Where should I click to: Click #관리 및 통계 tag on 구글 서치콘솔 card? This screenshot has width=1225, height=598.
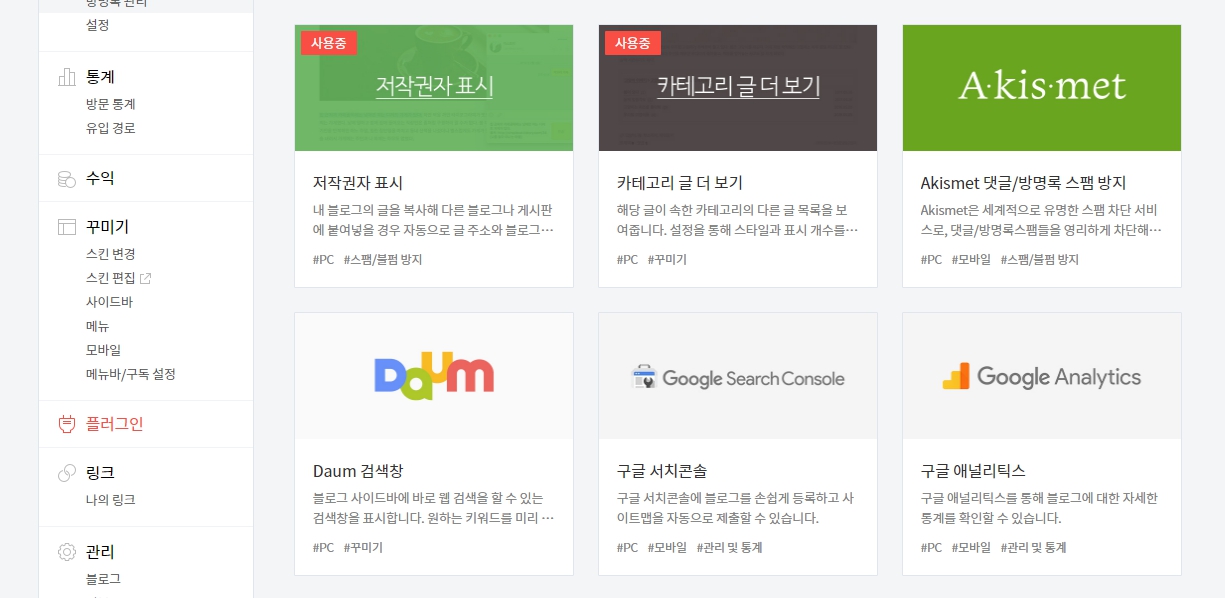click(x=730, y=548)
